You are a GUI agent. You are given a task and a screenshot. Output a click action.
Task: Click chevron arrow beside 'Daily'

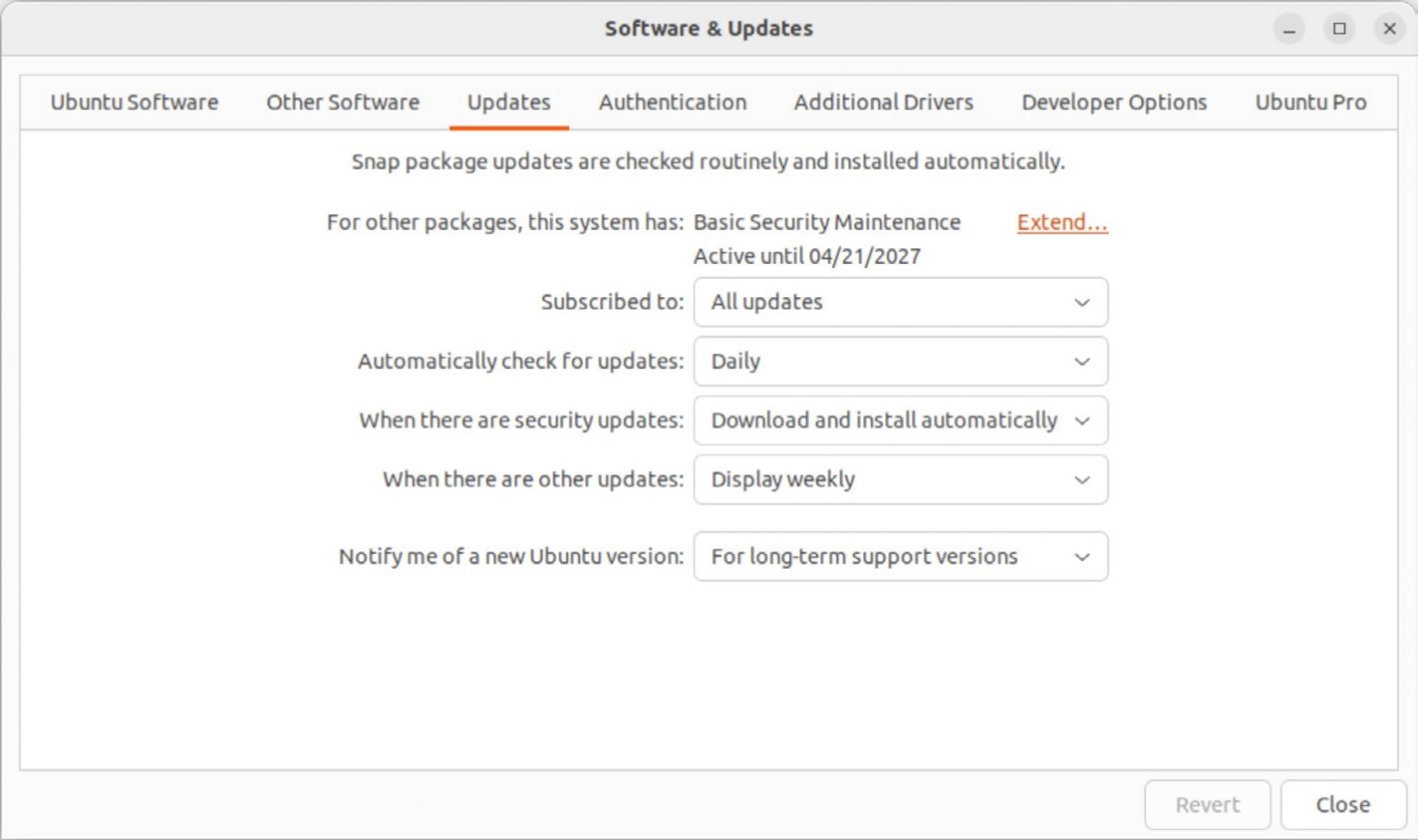(1082, 362)
